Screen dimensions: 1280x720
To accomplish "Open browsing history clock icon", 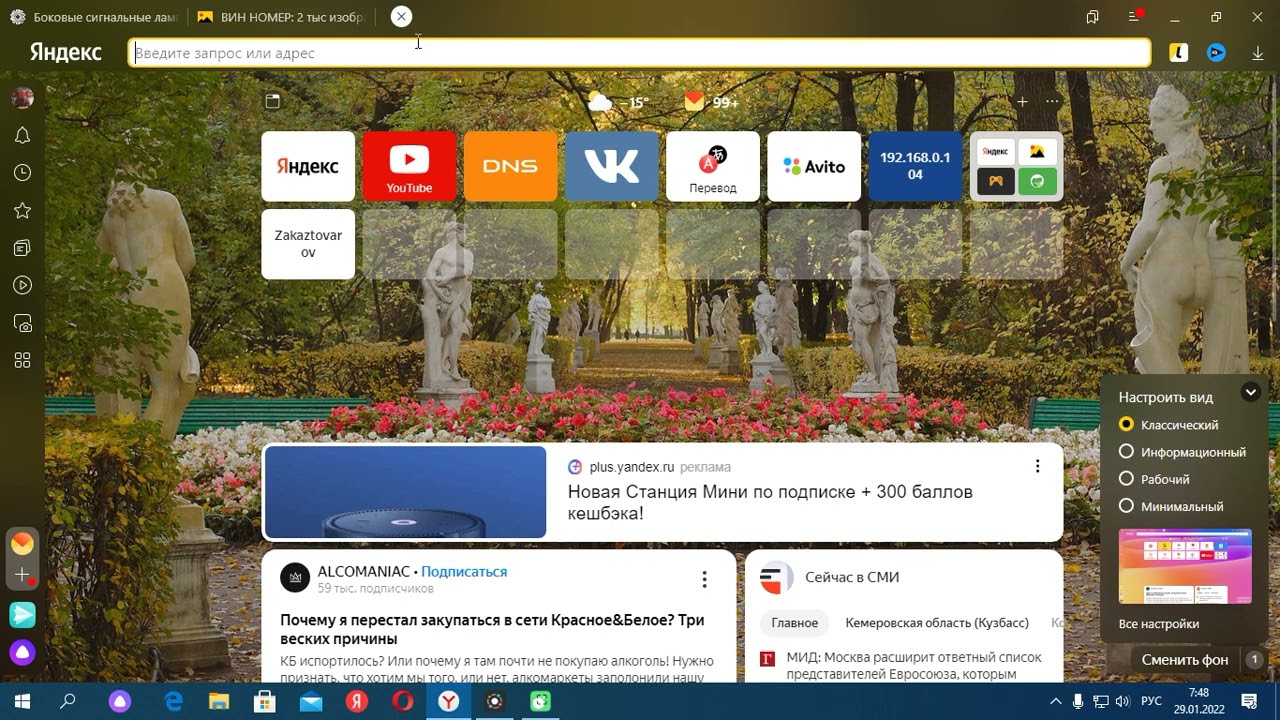I will coord(22,173).
